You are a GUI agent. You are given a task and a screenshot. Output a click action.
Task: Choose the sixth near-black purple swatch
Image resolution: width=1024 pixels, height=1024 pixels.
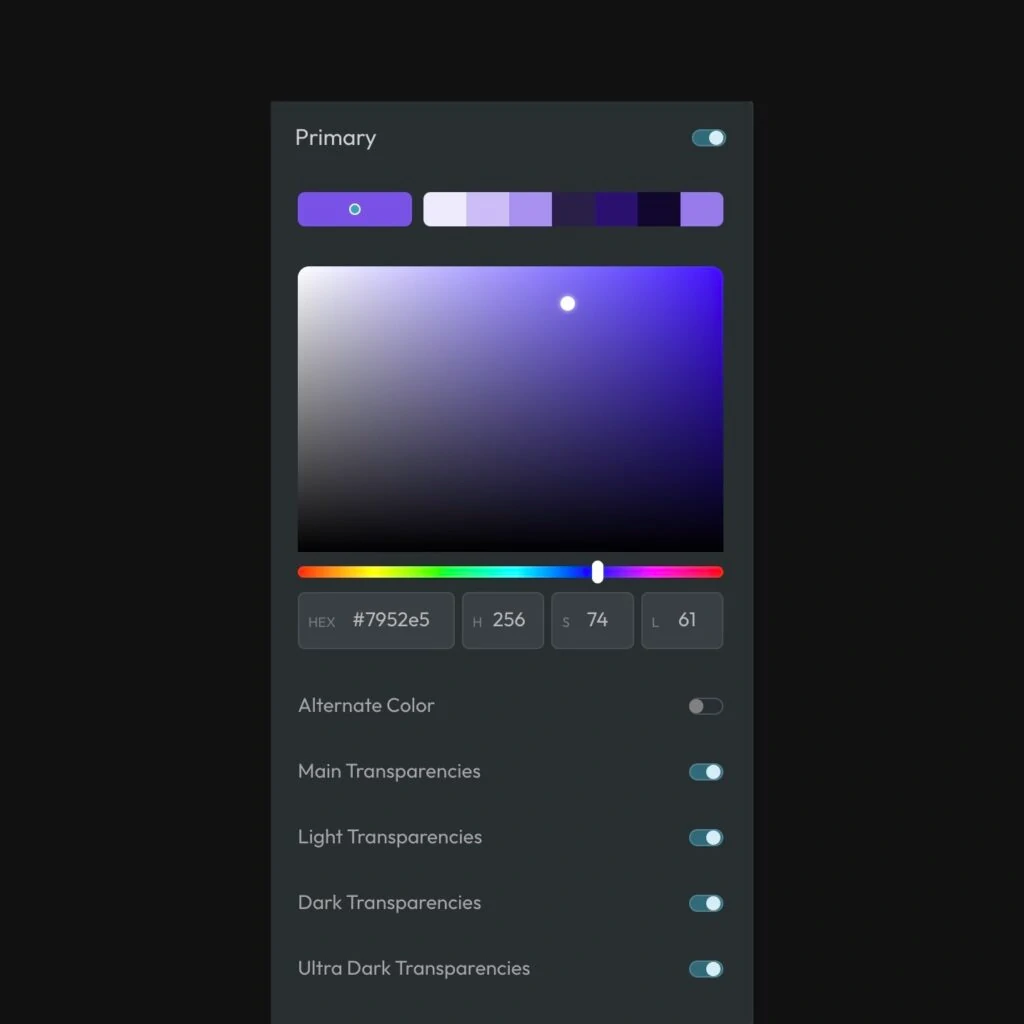659,209
